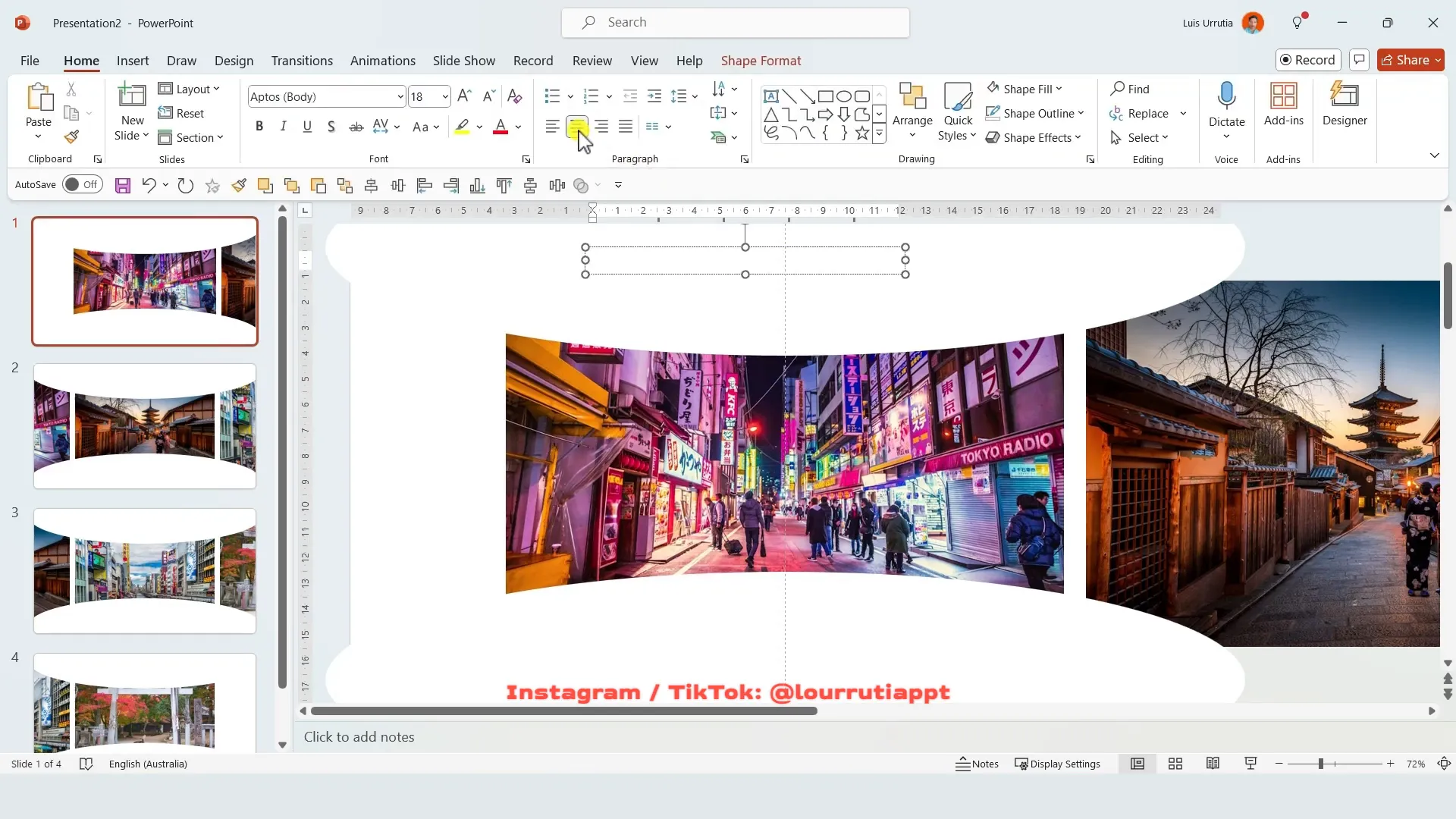1456x819 pixels.
Task: Toggle the Notes pane in status bar
Action: pyautogui.click(x=977, y=764)
